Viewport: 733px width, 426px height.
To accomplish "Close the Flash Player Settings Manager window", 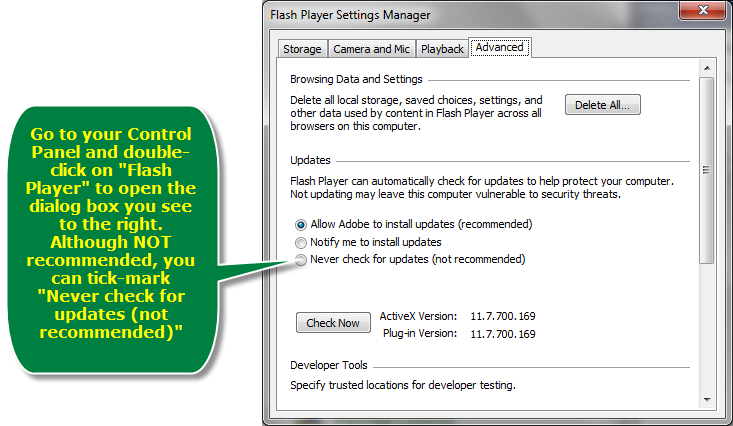I will tap(703, 10).
